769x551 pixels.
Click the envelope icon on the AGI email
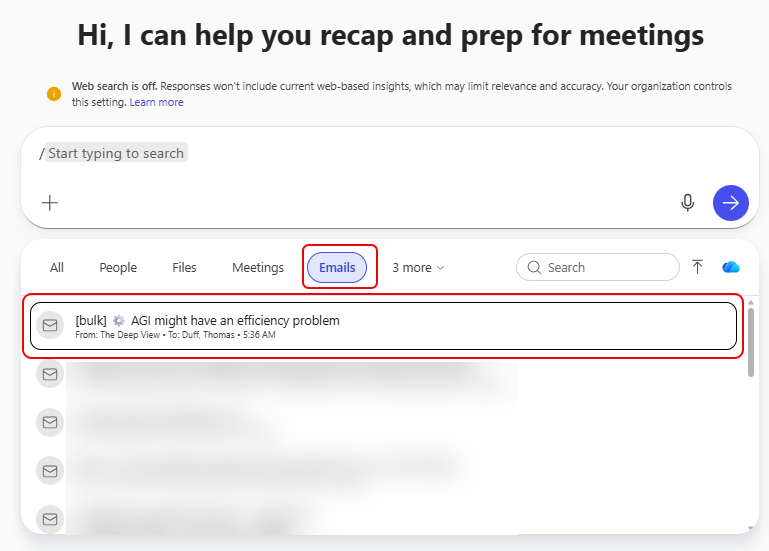pos(49,326)
